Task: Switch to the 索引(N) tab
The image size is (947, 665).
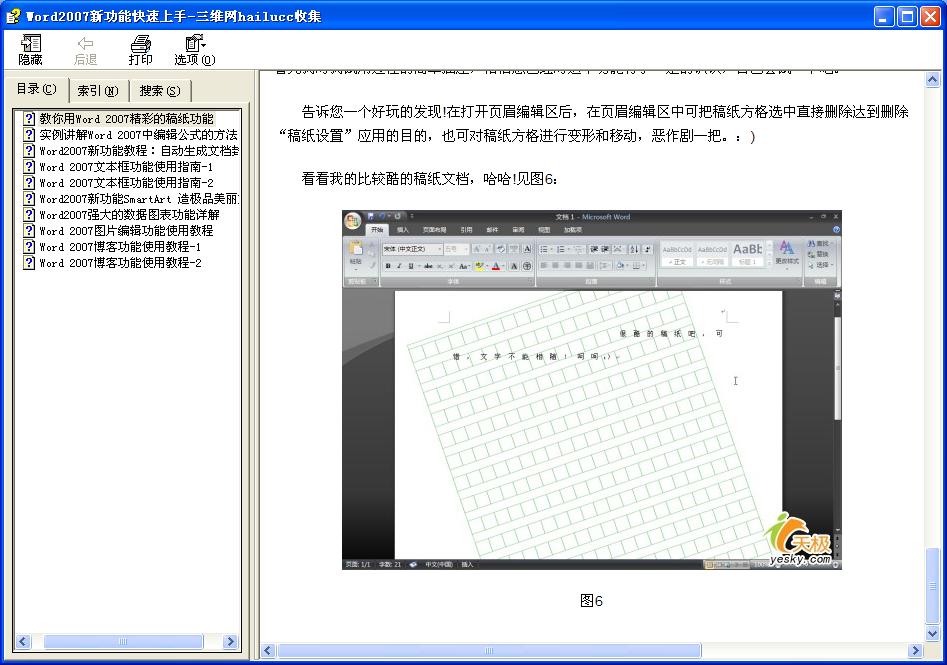Action: (x=98, y=91)
